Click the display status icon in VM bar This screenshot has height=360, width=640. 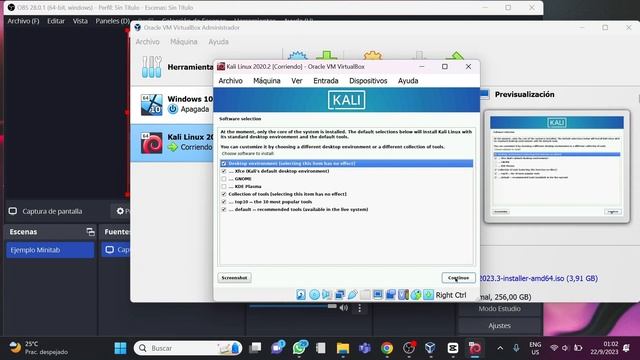tap(378, 295)
